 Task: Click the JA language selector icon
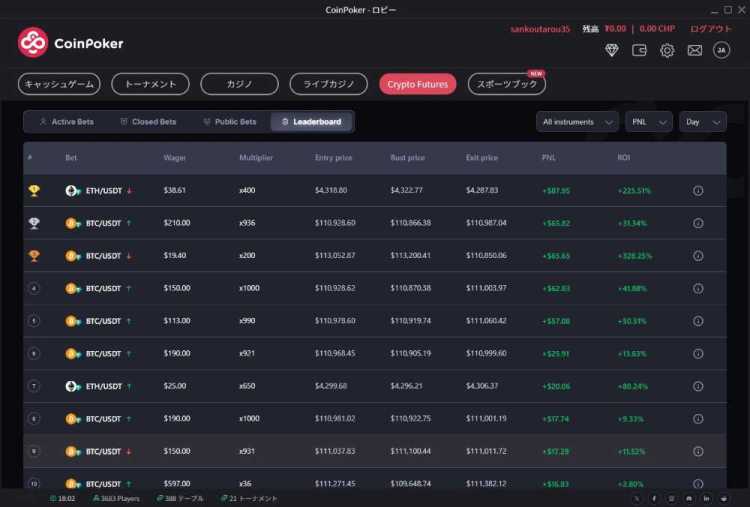tap(721, 50)
